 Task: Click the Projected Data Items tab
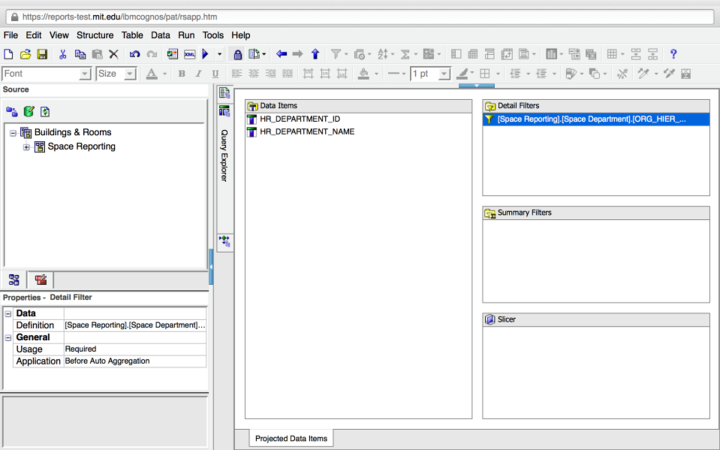click(x=291, y=438)
